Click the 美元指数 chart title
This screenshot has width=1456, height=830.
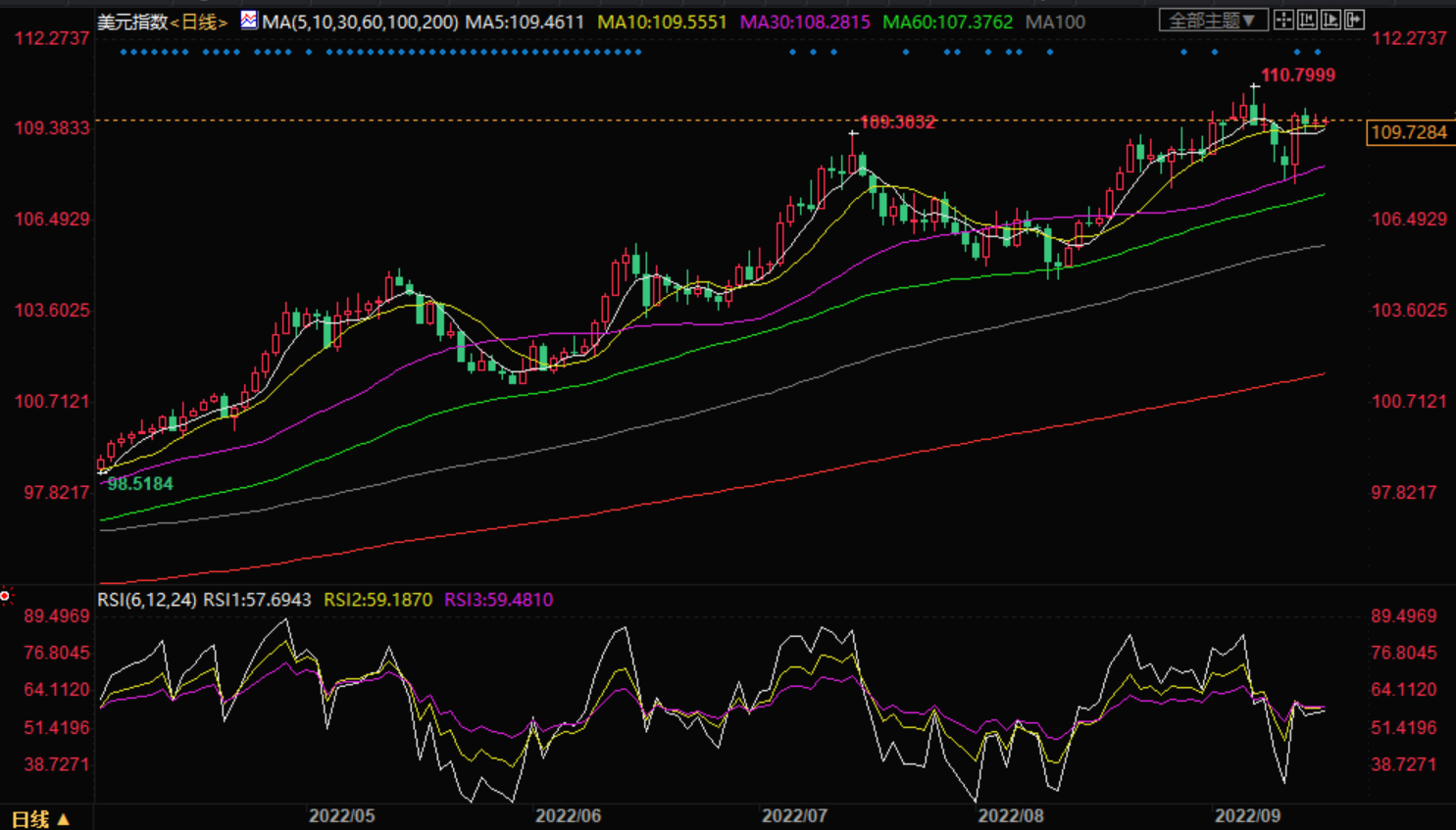tap(132, 22)
